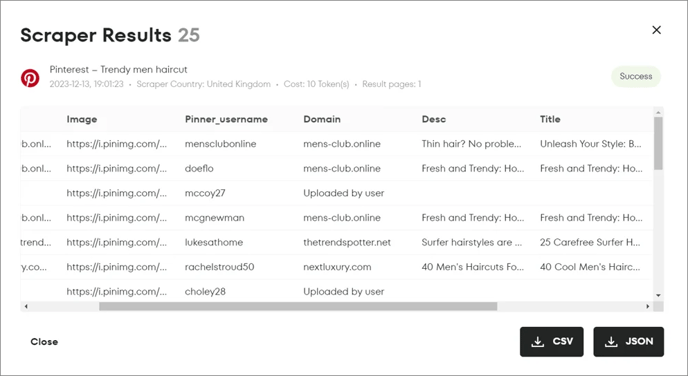688x376 pixels.
Task: Close the Scraper Results dialog with X
Action: [656, 30]
